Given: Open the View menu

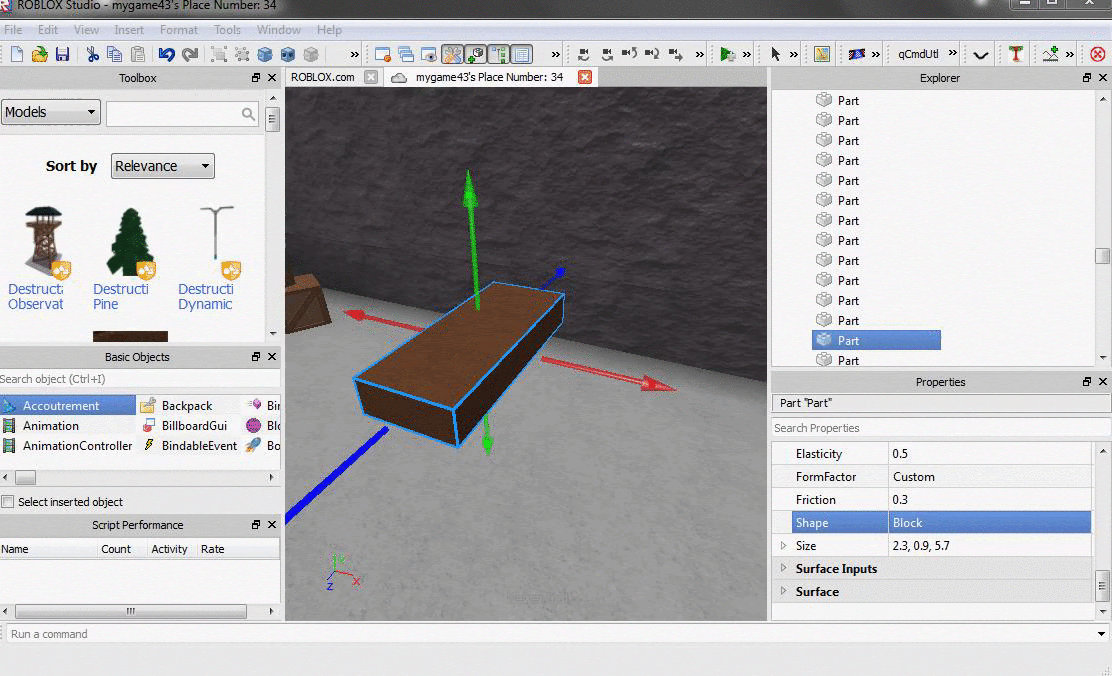Looking at the screenshot, I should [x=86, y=30].
